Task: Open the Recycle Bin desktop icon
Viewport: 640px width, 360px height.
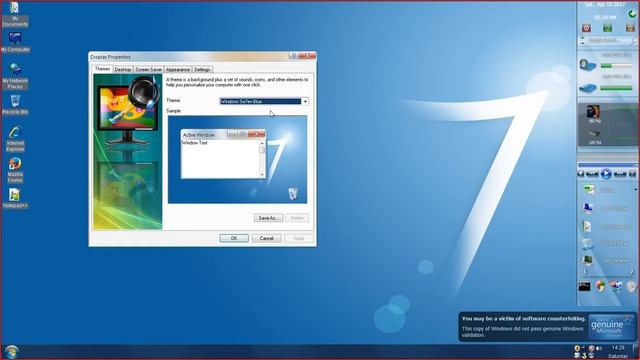Action: [x=15, y=104]
